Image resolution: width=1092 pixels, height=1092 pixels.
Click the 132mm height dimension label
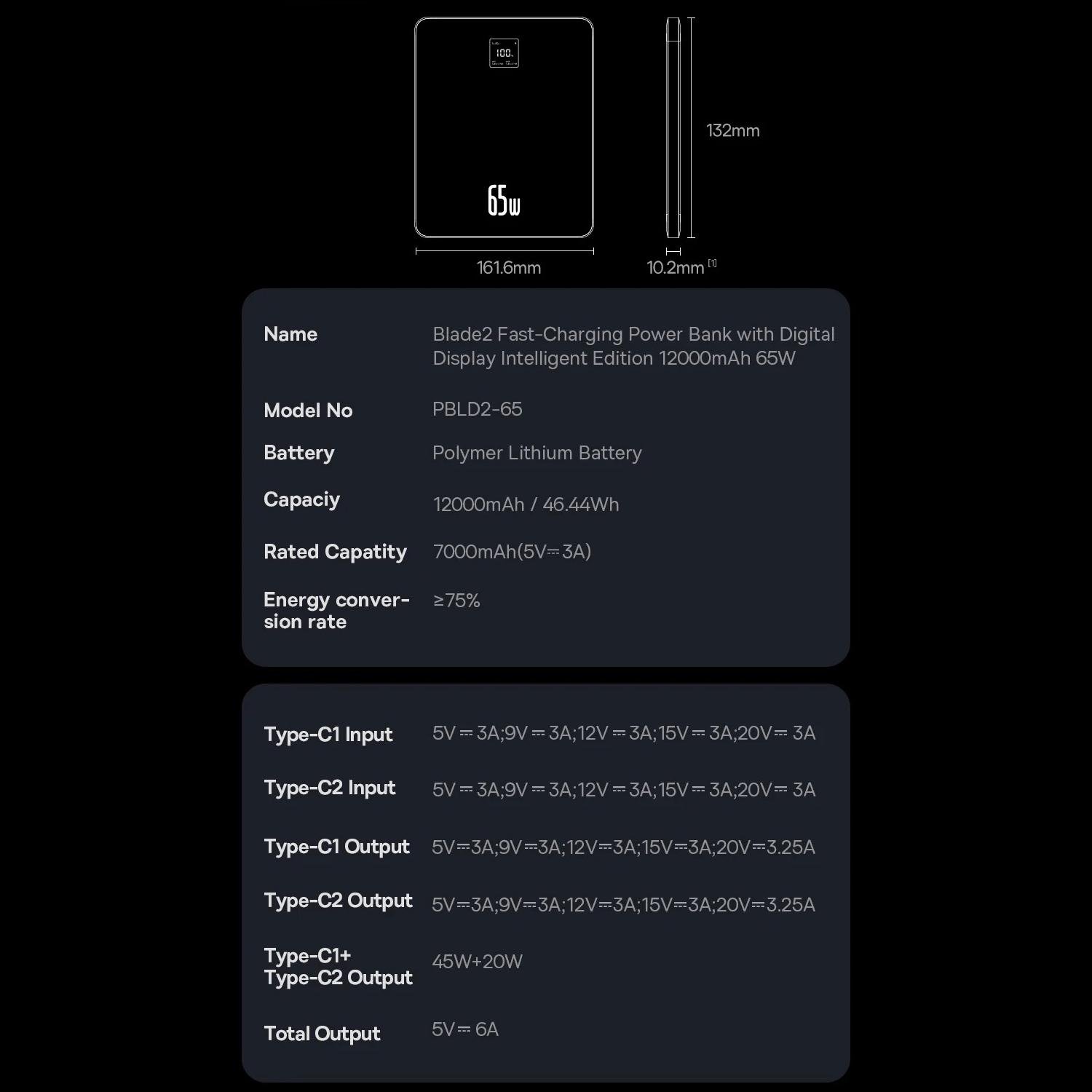732,131
